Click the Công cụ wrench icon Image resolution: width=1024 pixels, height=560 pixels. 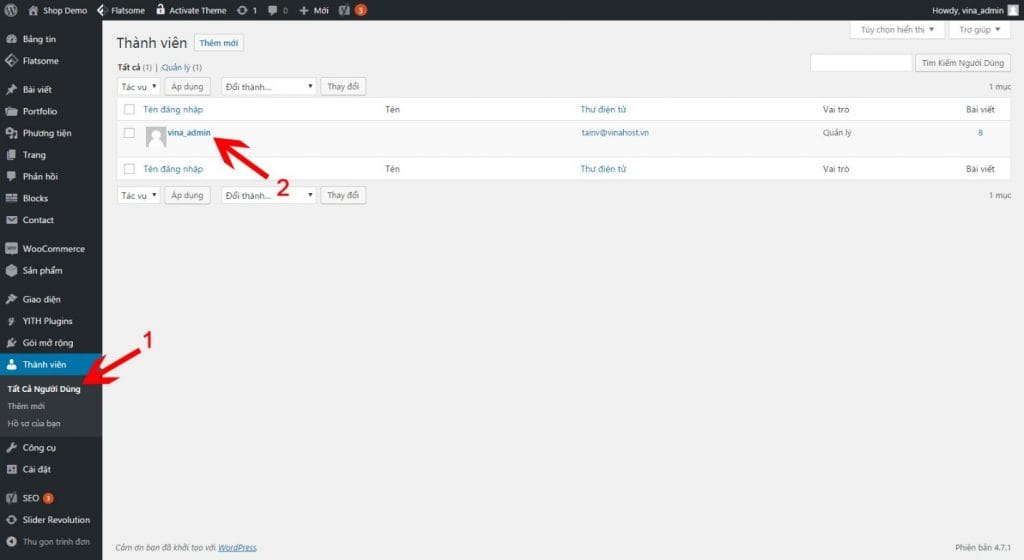[x=11, y=448]
